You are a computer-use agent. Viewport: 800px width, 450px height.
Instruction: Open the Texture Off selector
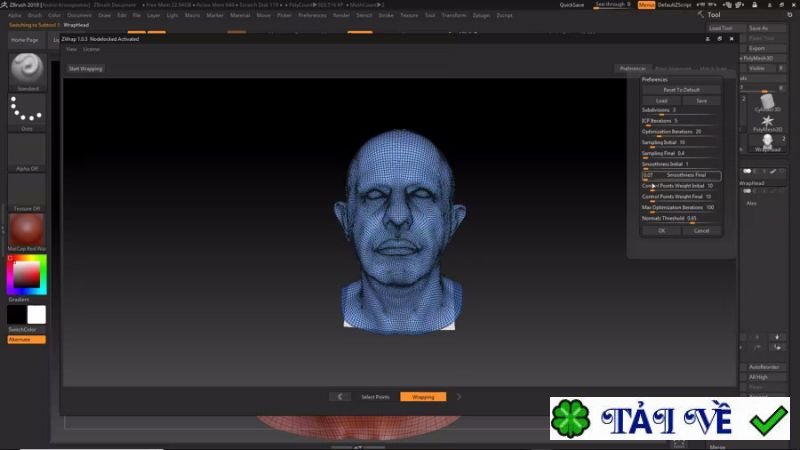tap(27, 190)
